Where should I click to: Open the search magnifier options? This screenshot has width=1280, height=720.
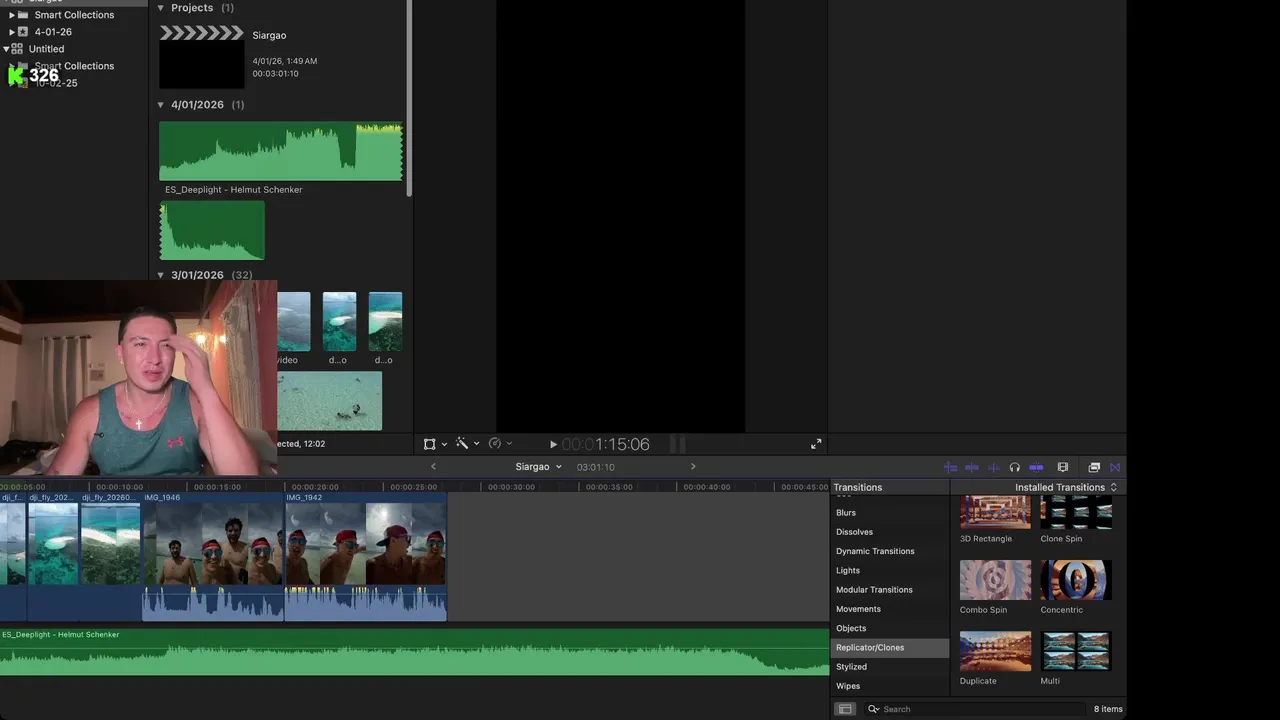pyautogui.click(x=873, y=709)
